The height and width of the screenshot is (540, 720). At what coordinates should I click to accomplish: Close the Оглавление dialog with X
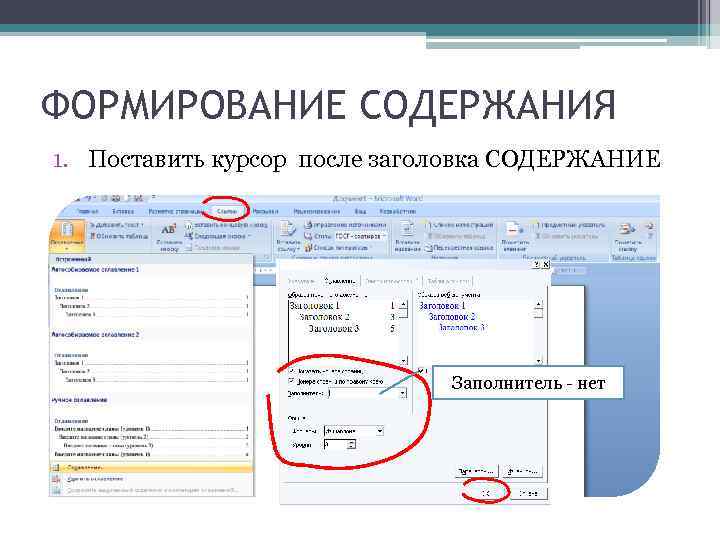pos(546,264)
